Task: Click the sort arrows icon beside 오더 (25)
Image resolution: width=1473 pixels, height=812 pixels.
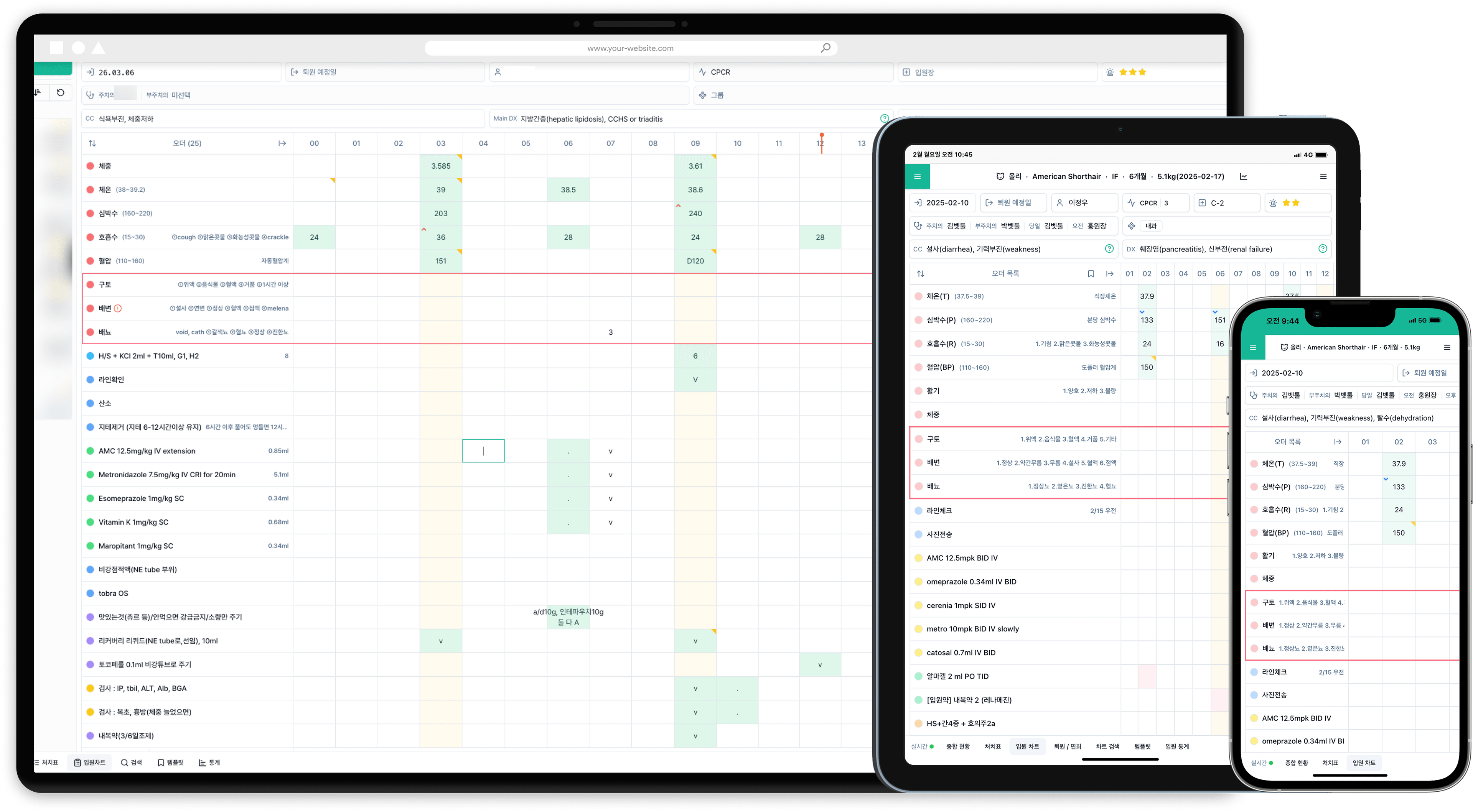Action: click(x=92, y=143)
